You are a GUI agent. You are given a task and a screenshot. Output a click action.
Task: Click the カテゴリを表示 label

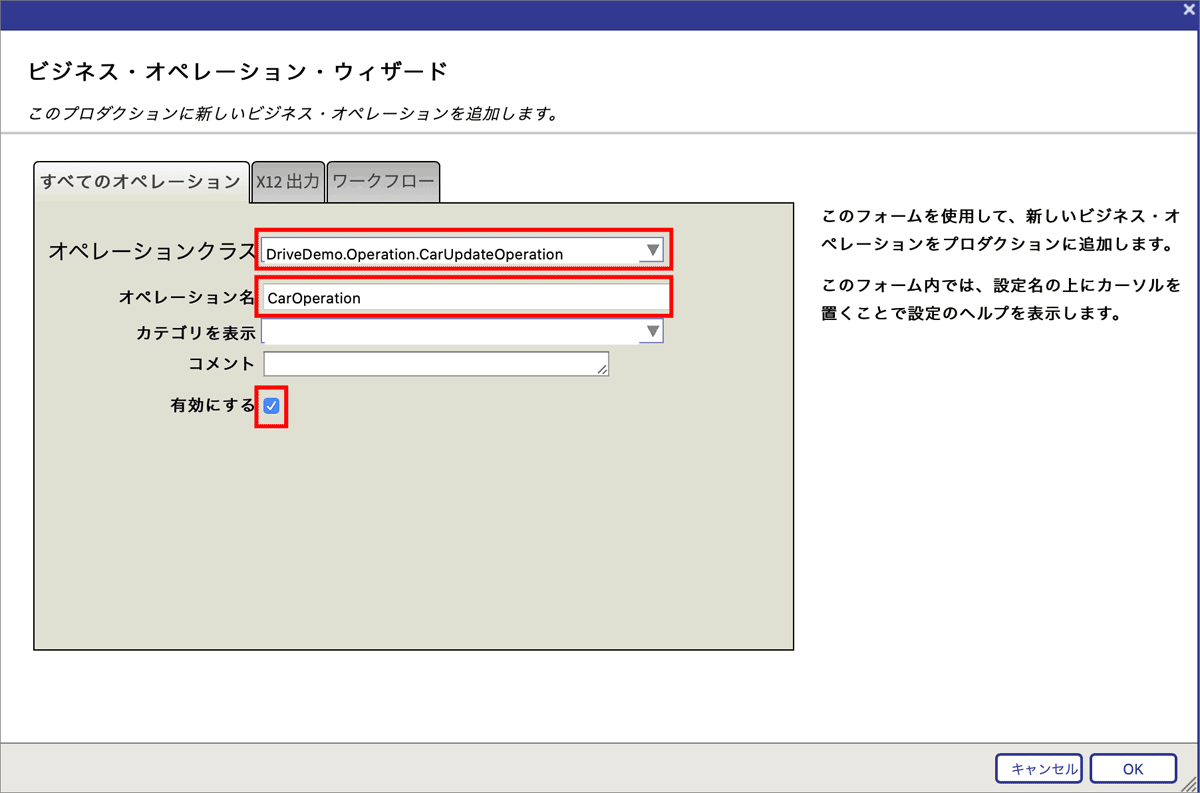196,332
